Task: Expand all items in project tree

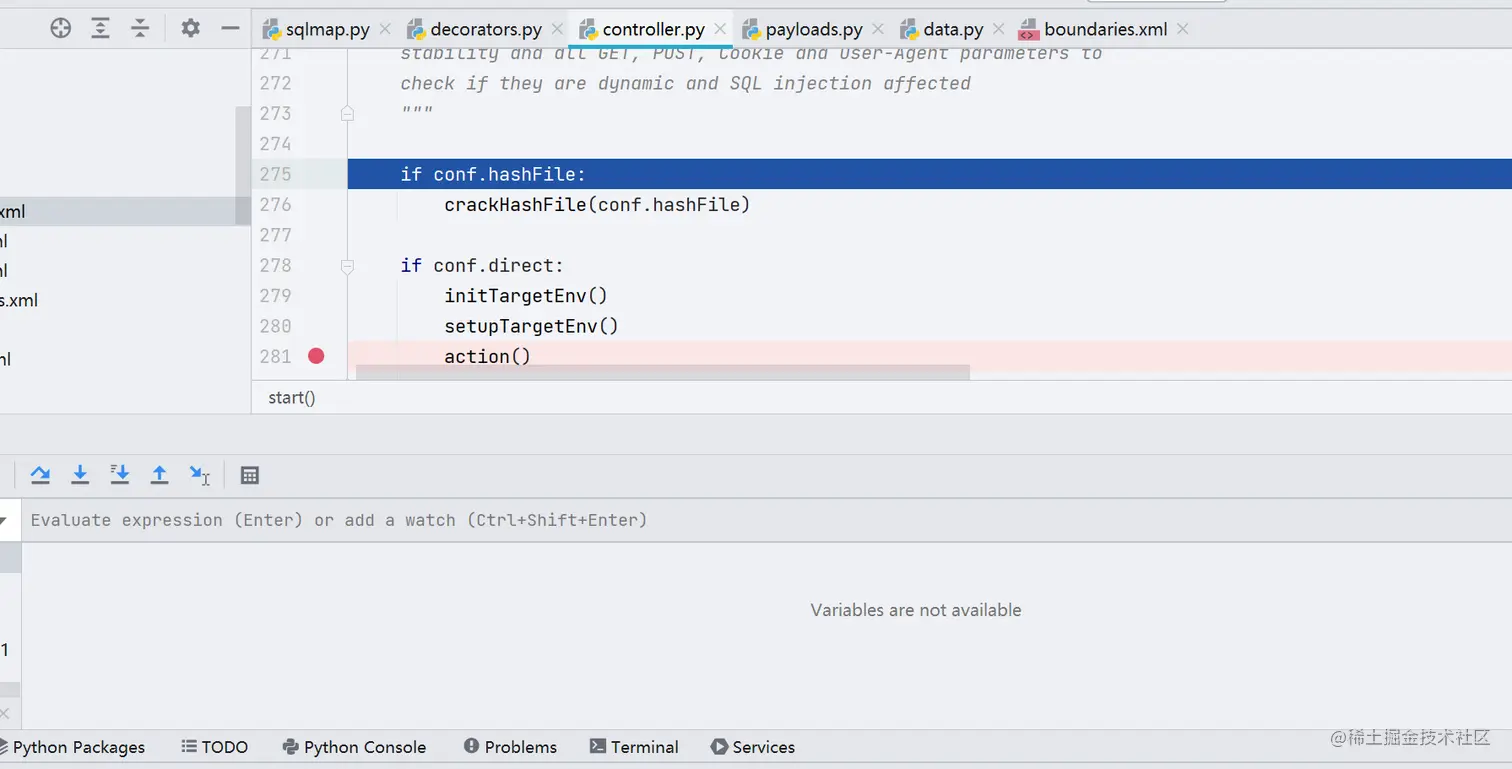Action: 100,28
